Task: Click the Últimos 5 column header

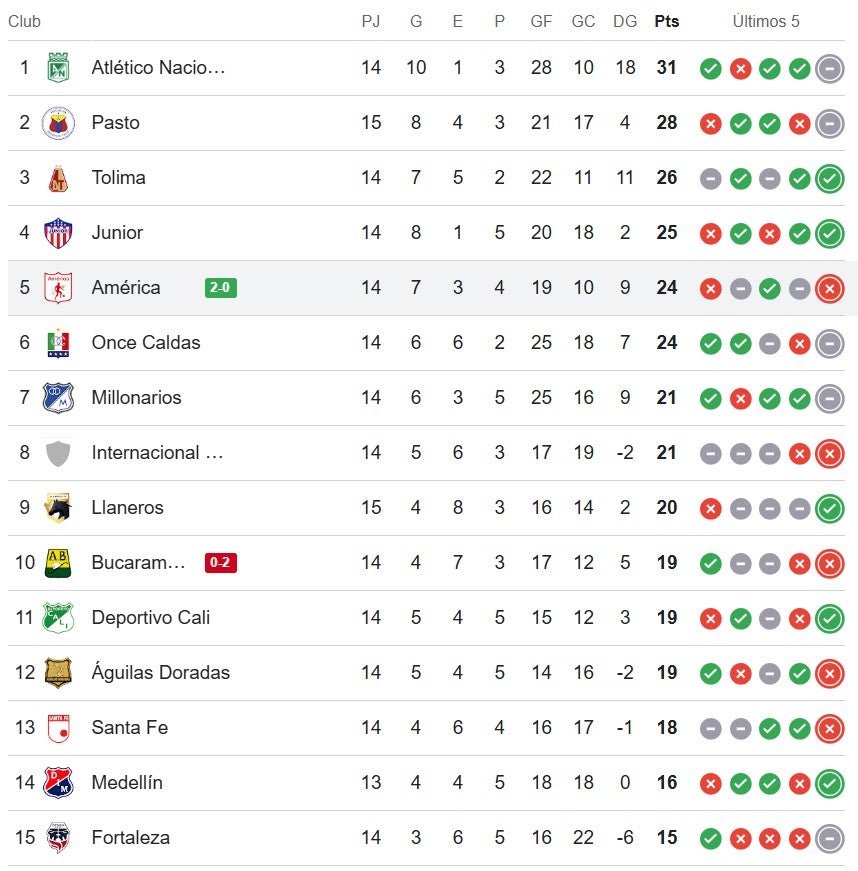Action: [x=766, y=22]
